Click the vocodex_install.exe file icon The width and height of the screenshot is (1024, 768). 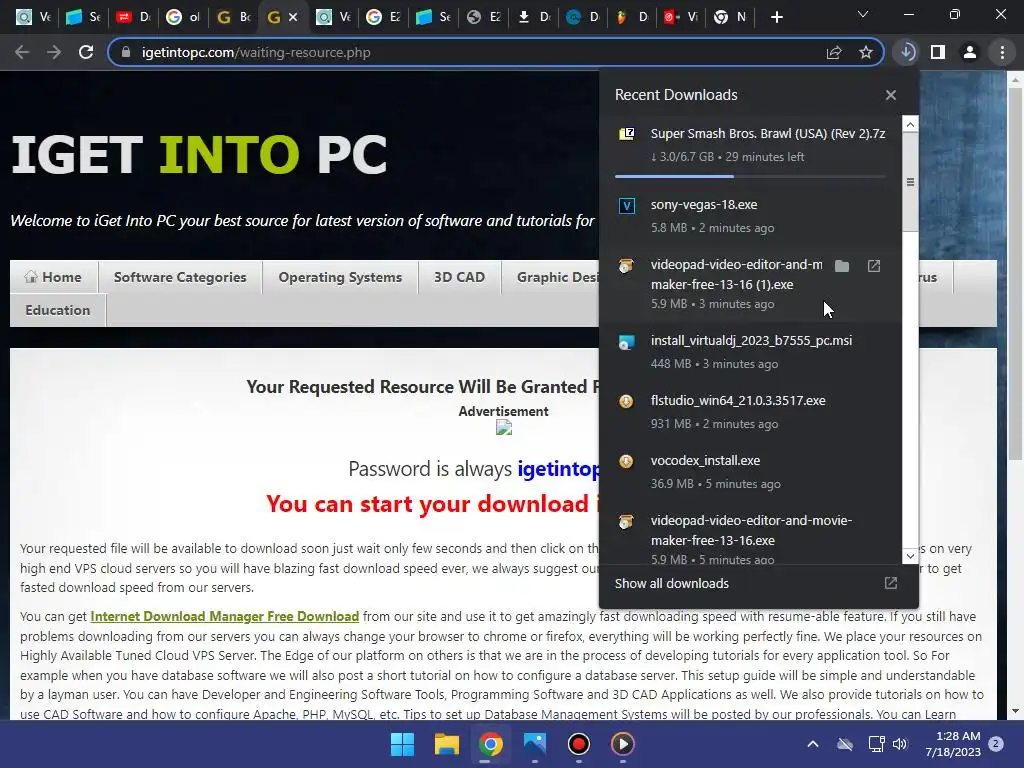click(626, 462)
